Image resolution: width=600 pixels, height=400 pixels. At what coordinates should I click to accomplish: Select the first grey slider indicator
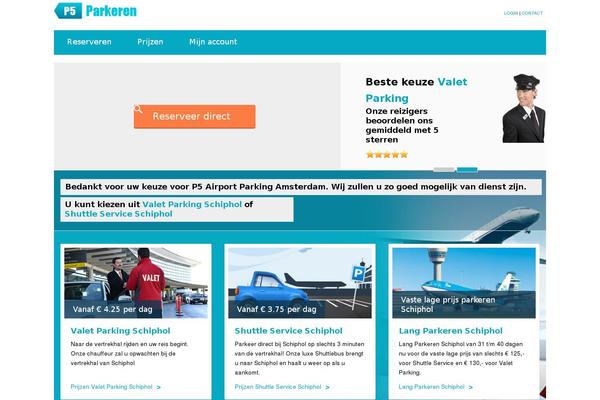[443, 170]
